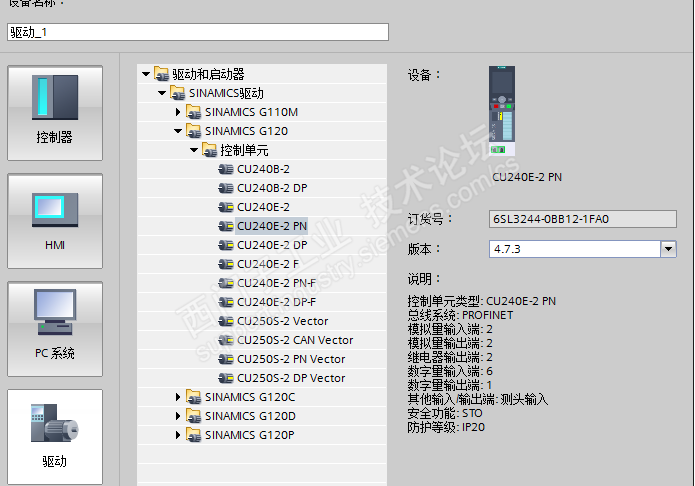Select CU250S-2 DP Vector control unit
The image size is (695, 486).
point(291,378)
